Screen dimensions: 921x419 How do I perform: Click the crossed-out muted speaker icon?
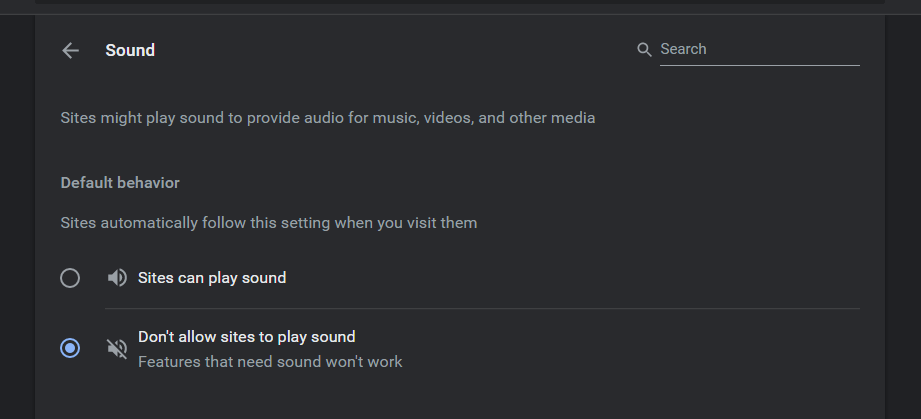[x=117, y=348]
